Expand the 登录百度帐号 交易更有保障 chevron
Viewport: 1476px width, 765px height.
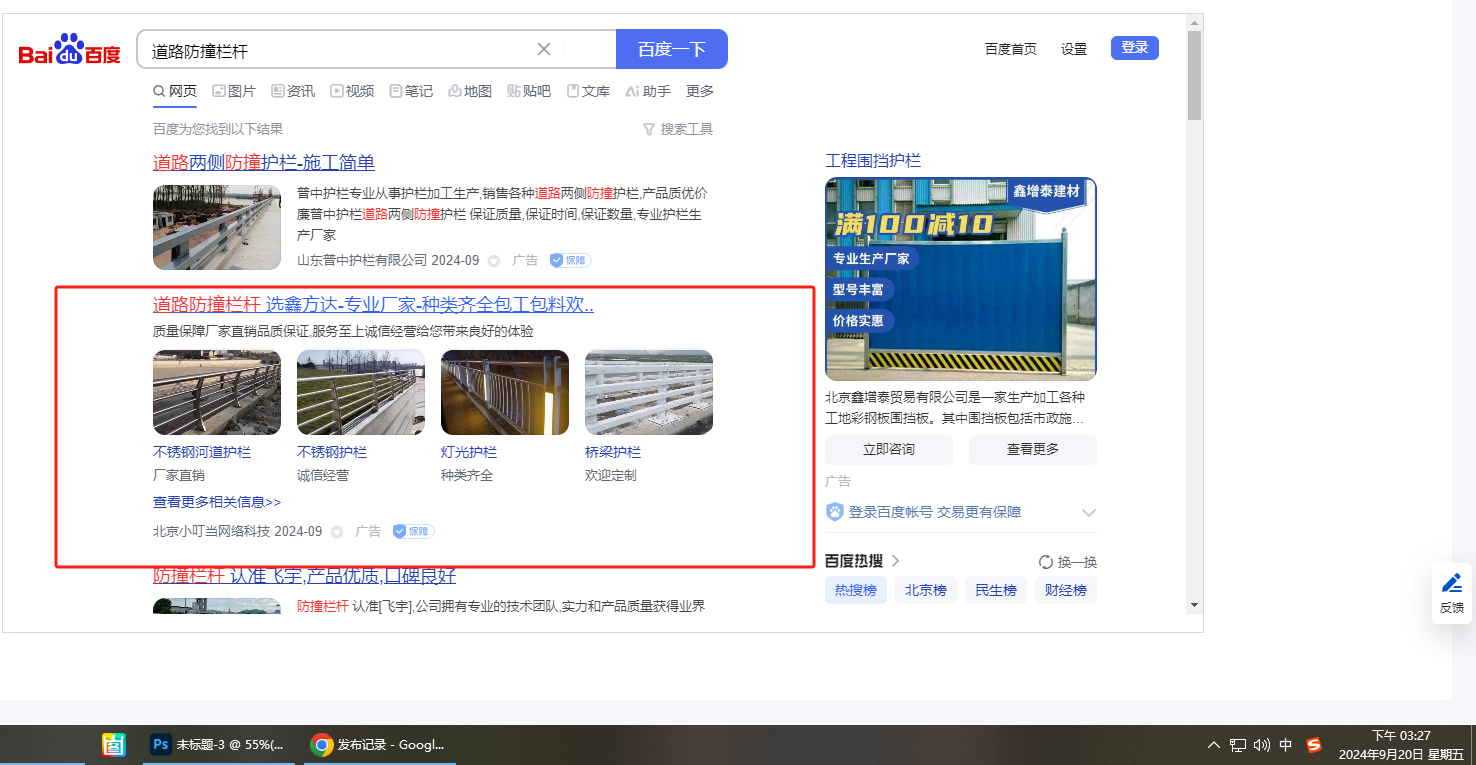pos(1089,513)
